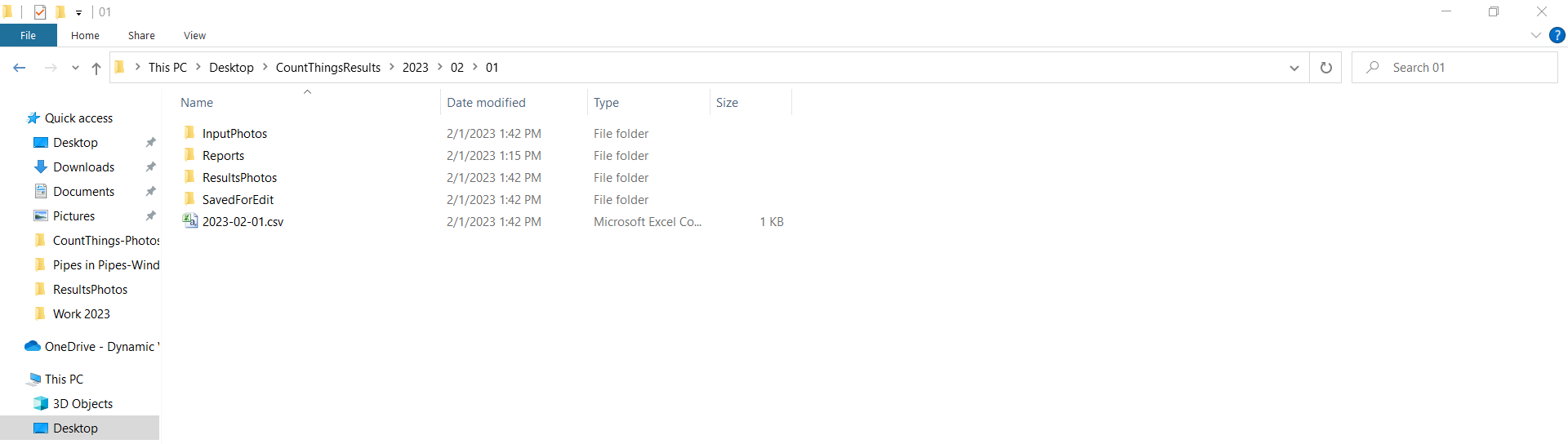Sort files by Date modified column
The image size is (1568, 444).
(486, 103)
